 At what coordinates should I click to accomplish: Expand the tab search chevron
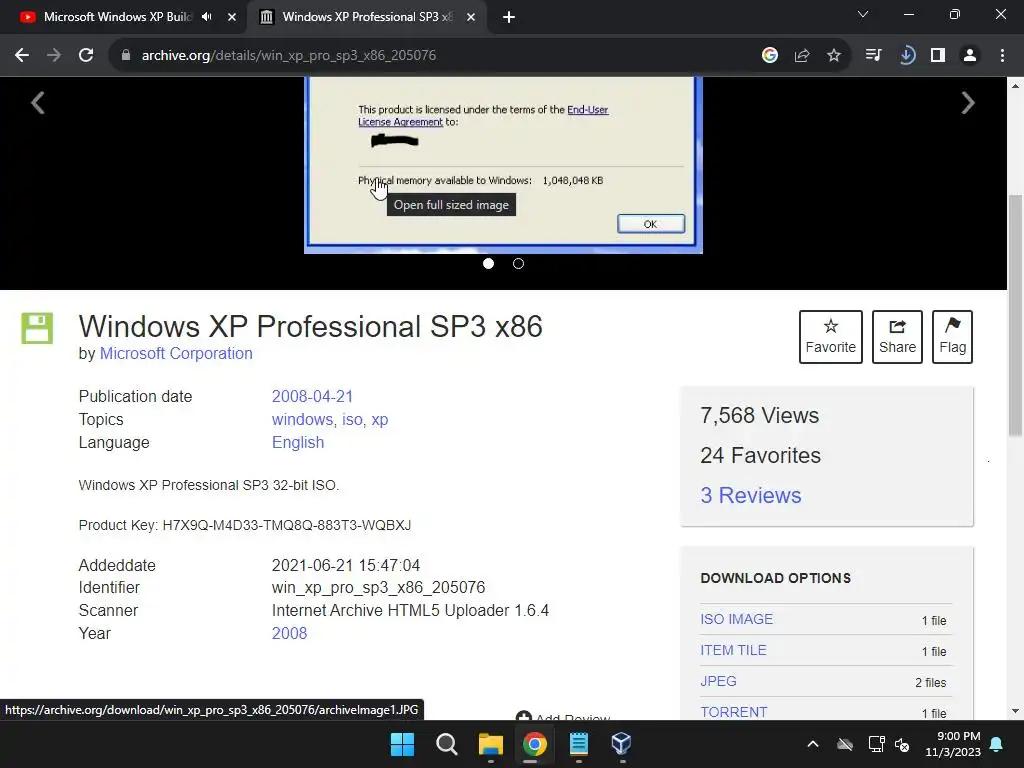pyautogui.click(x=863, y=14)
